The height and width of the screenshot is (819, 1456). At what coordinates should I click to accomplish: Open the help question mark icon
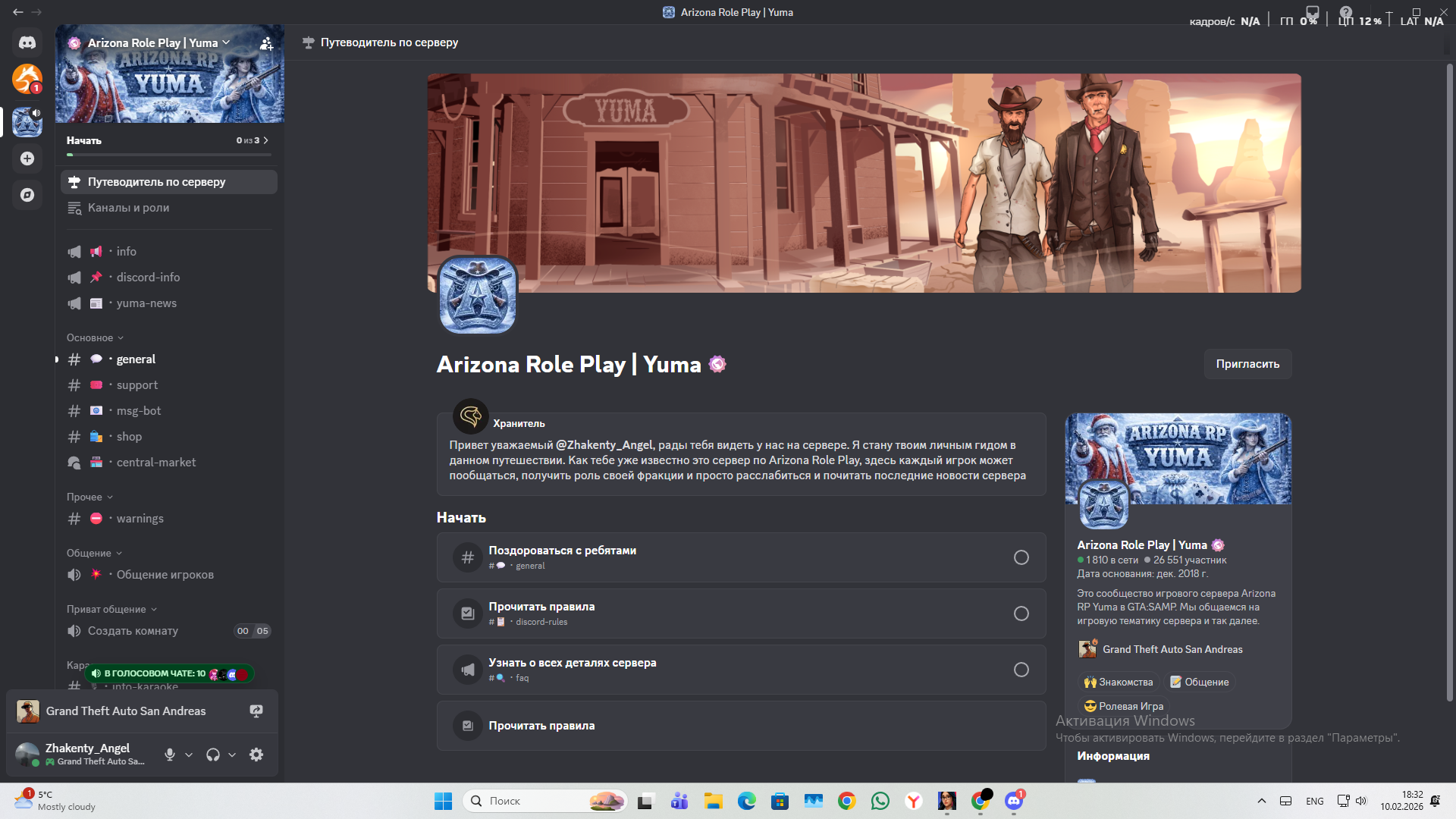click(x=1346, y=12)
